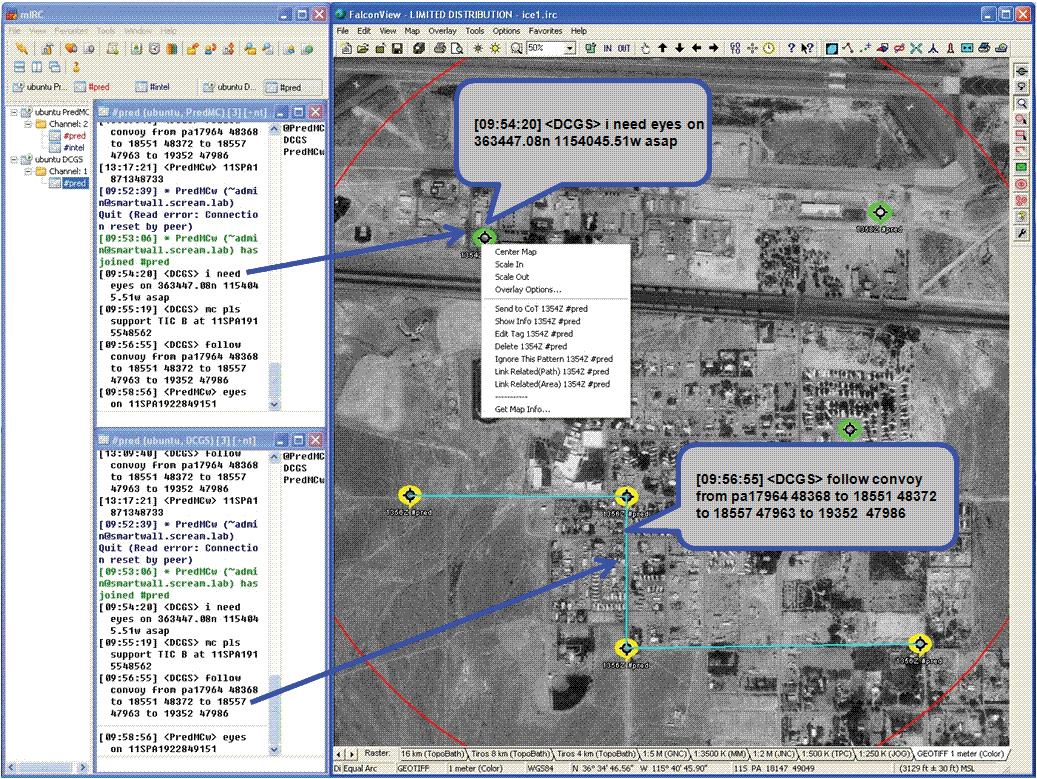
Task: Select Ignore This Pattern 1354Z #pred
Action: point(554,359)
